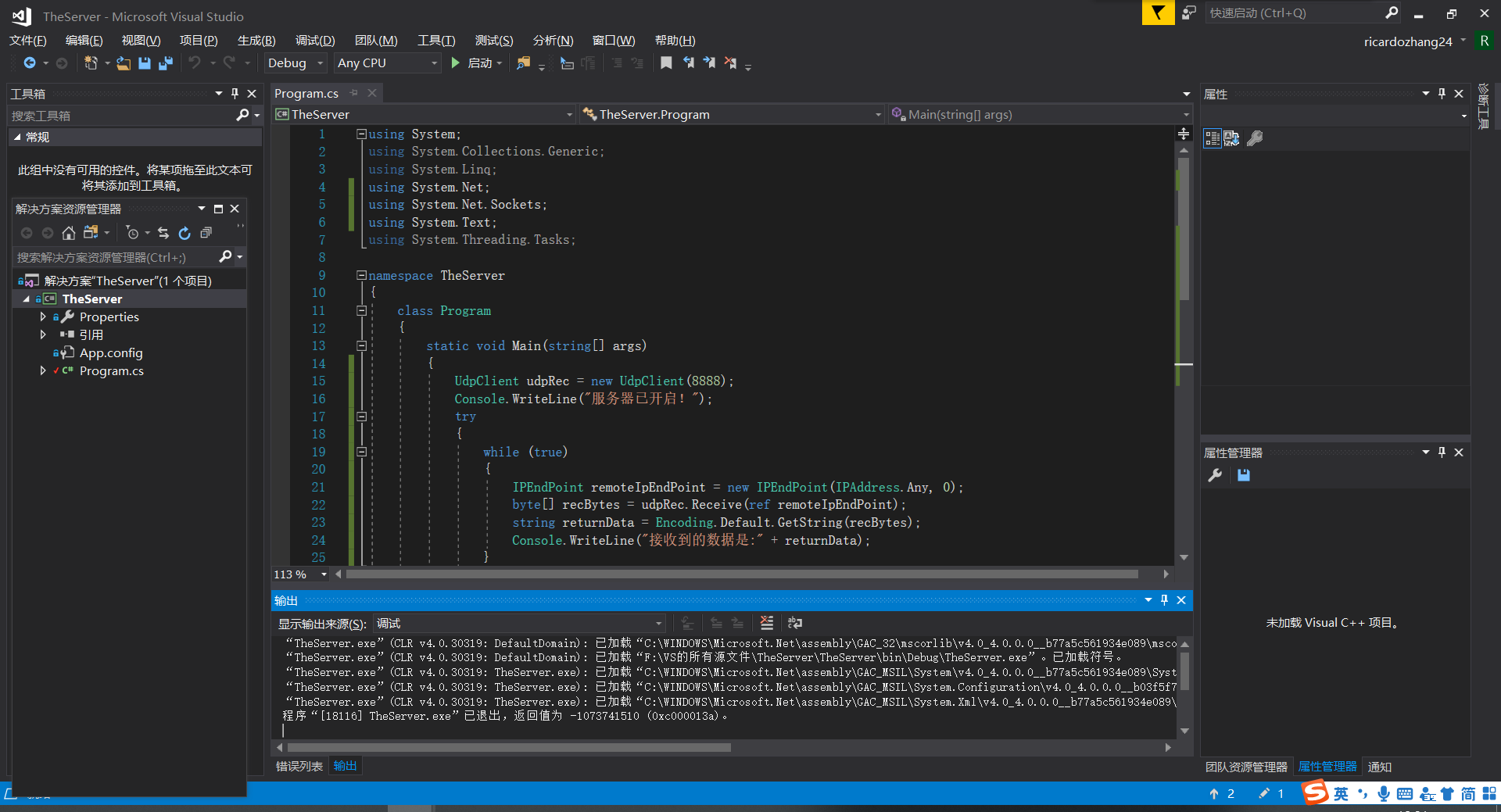Open the 文件(F) menu

pyautogui.click(x=28, y=41)
